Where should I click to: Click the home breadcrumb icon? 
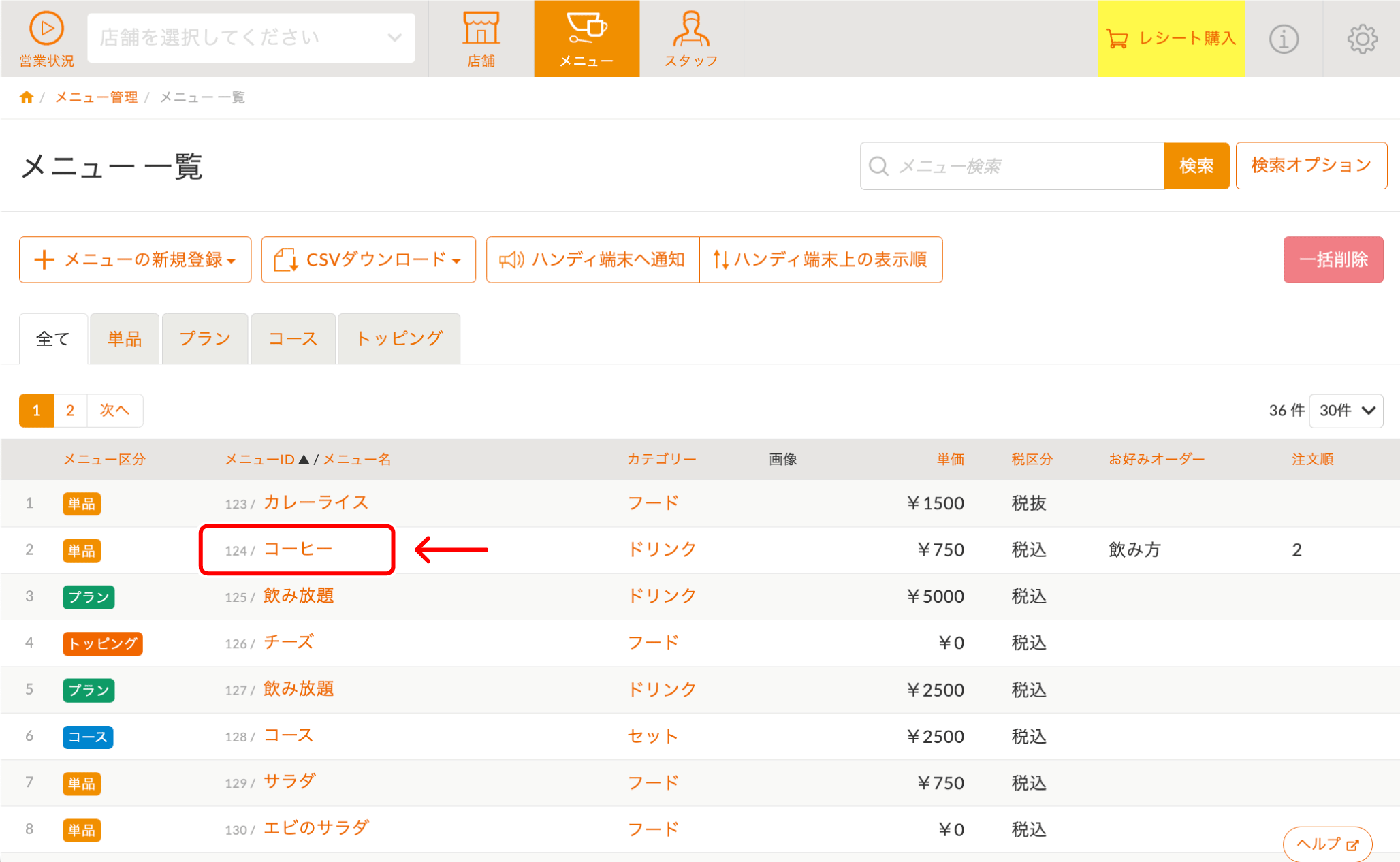pyautogui.click(x=27, y=97)
